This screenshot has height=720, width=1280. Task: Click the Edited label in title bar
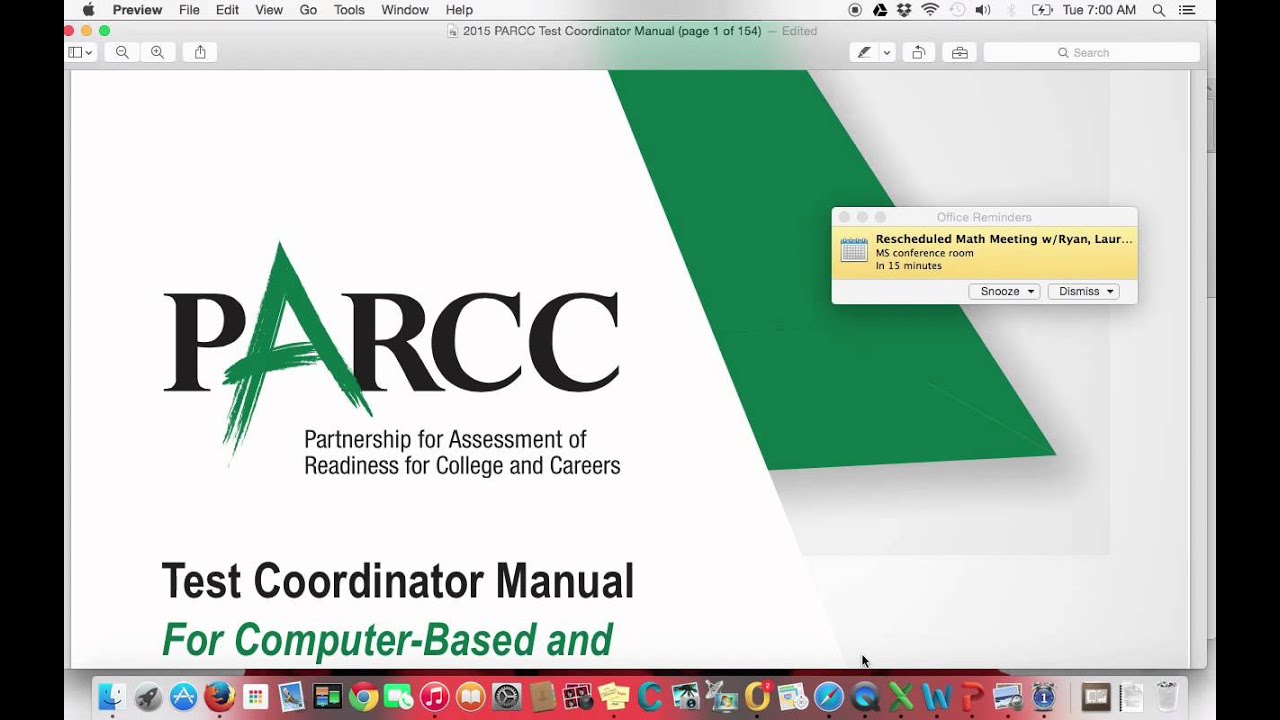click(x=799, y=31)
